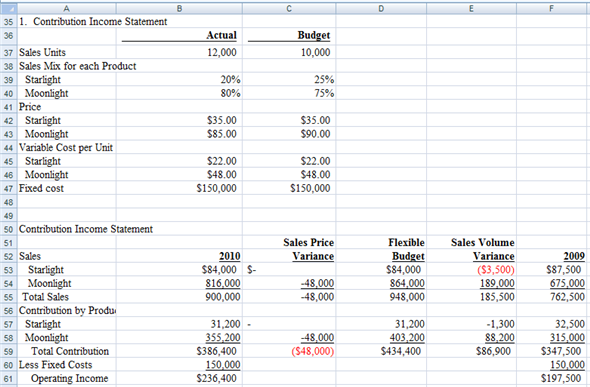
Task: Select 2010 operating income $236,400
Action: [217, 378]
